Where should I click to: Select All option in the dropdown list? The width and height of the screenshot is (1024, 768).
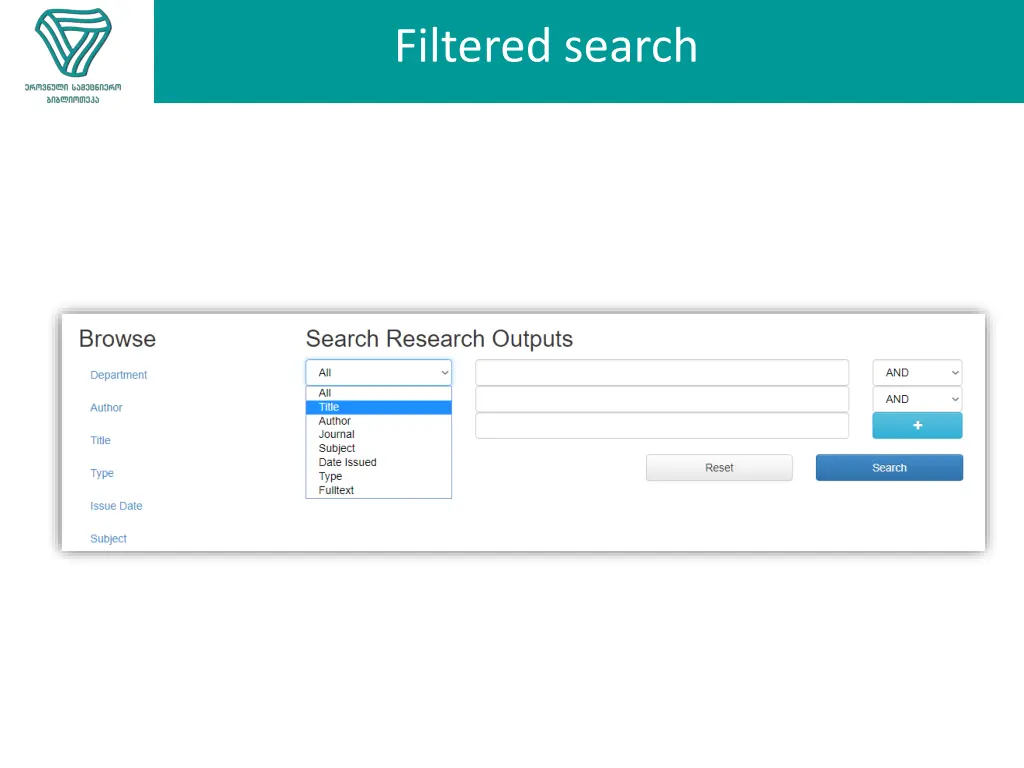point(379,393)
